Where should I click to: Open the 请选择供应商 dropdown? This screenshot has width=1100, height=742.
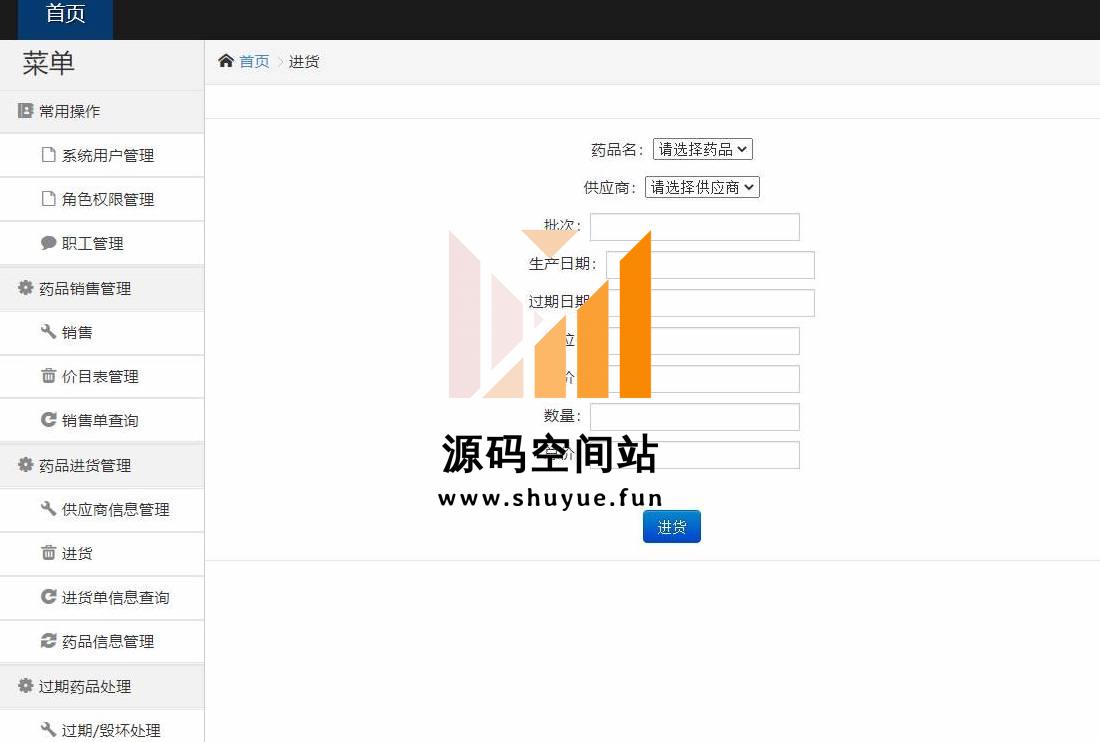coord(702,187)
